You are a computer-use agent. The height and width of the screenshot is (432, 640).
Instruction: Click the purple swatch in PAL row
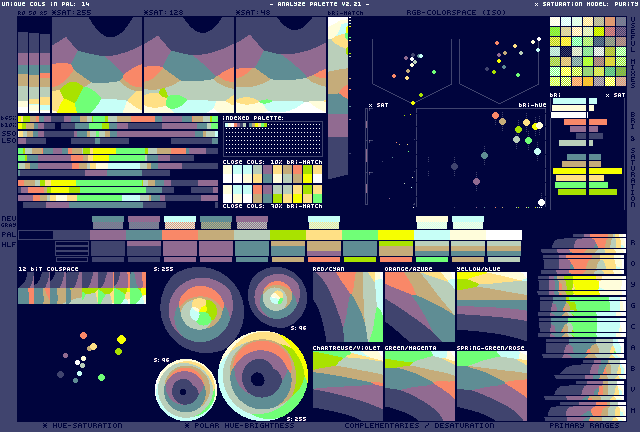click(108, 235)
